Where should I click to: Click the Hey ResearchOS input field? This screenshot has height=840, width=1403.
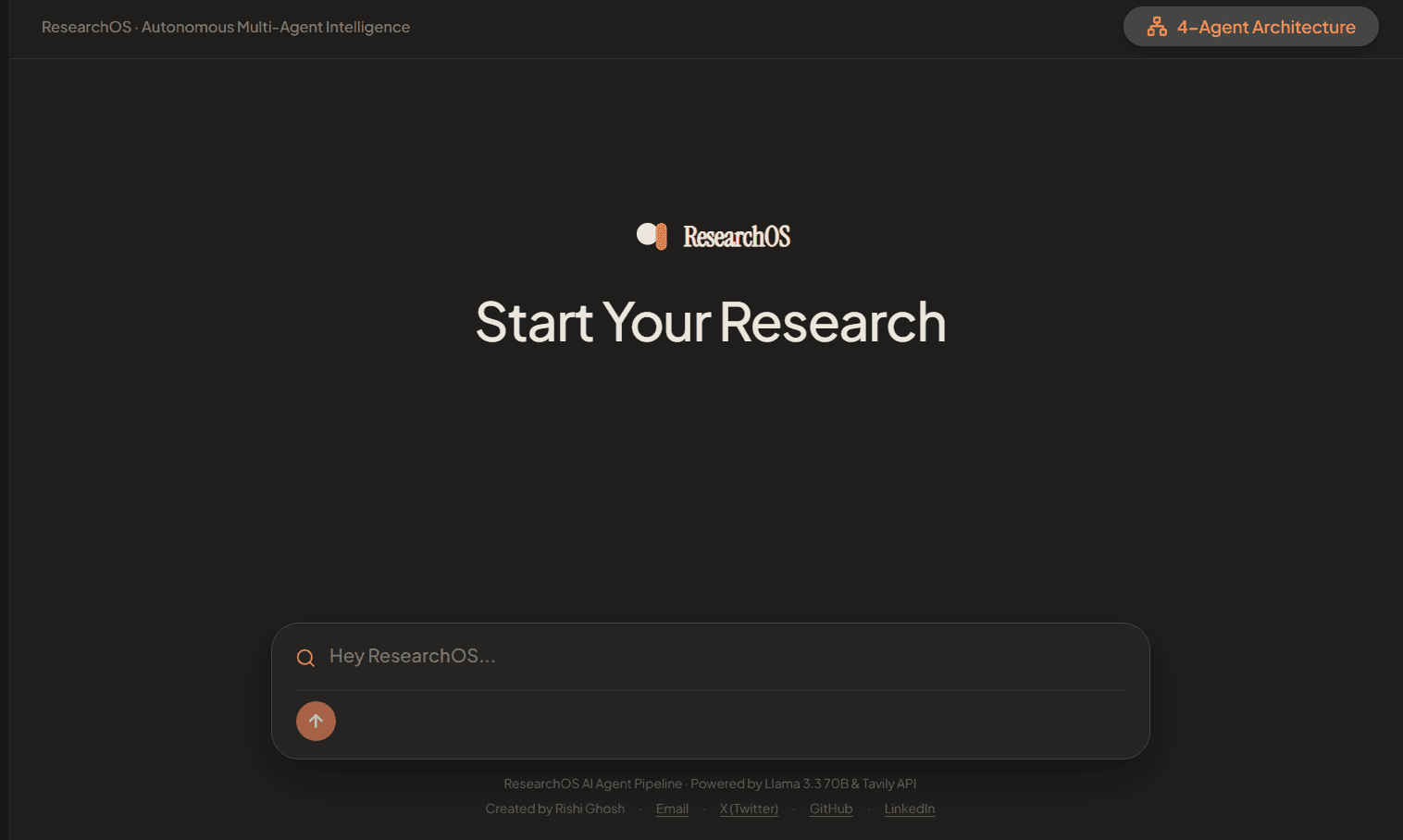tap(726, 656)
